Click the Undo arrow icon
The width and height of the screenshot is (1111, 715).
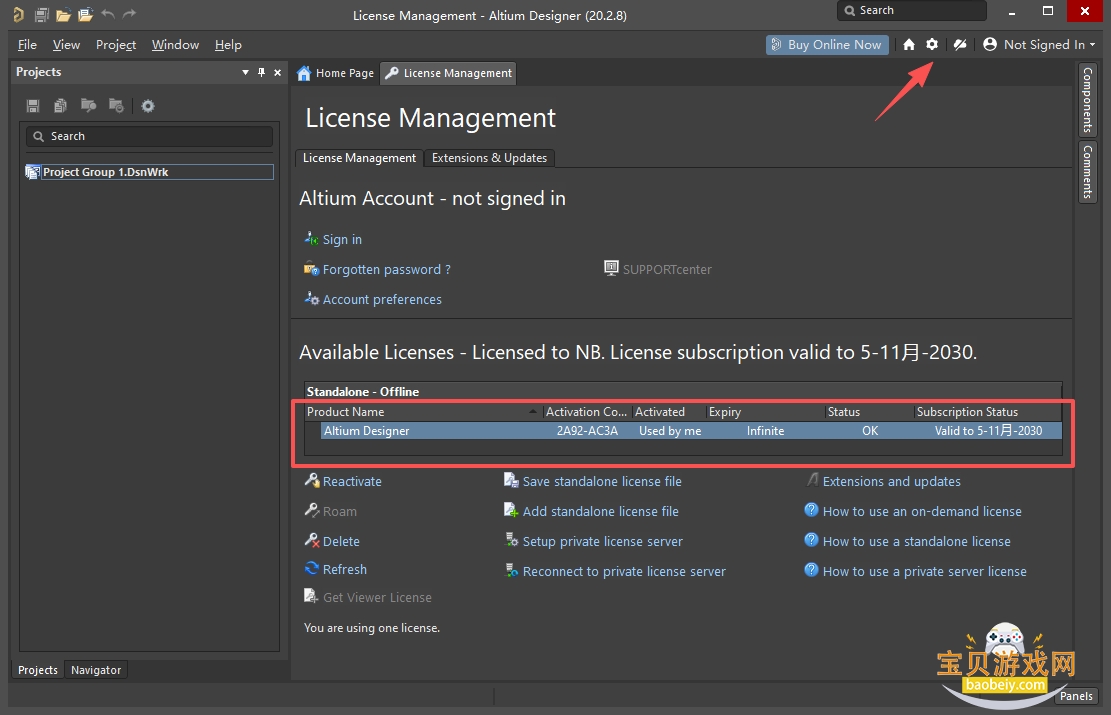pos(108,14)
